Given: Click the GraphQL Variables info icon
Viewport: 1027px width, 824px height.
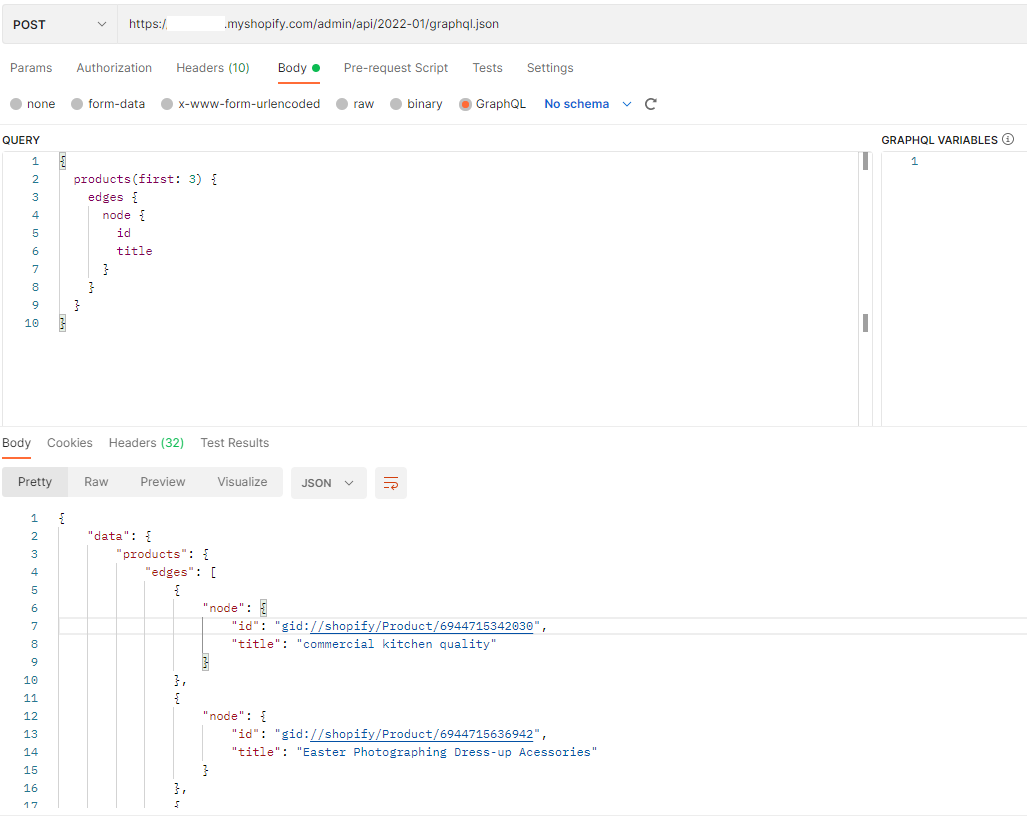Looking at the screenshot, I should 1008,140.
